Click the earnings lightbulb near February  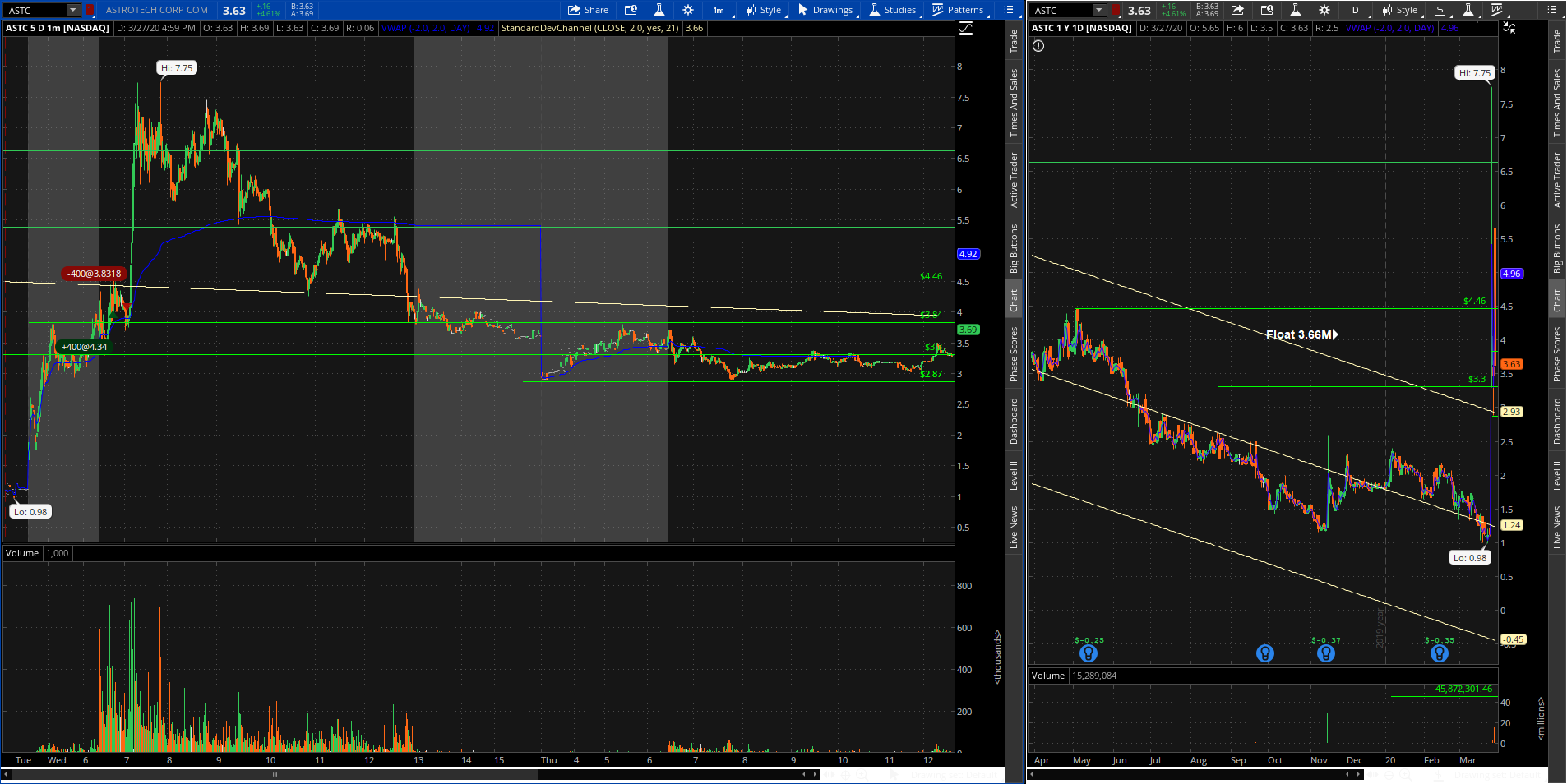[1440, 653]
